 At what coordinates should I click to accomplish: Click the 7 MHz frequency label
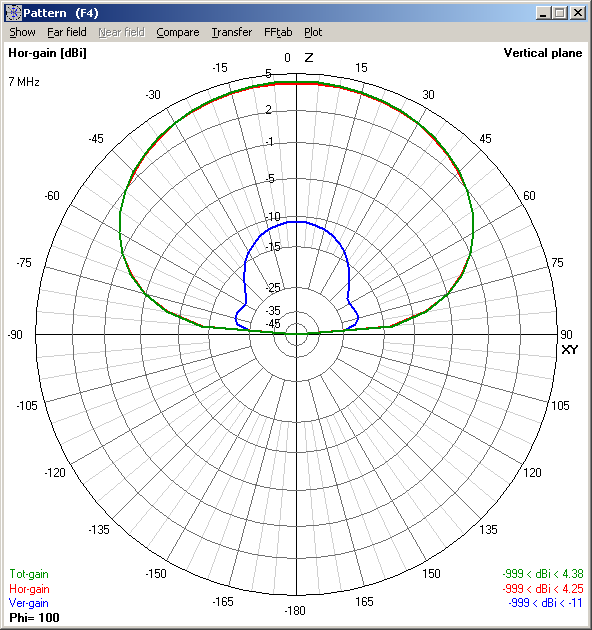pyautogui.click(x=24, y=82)
